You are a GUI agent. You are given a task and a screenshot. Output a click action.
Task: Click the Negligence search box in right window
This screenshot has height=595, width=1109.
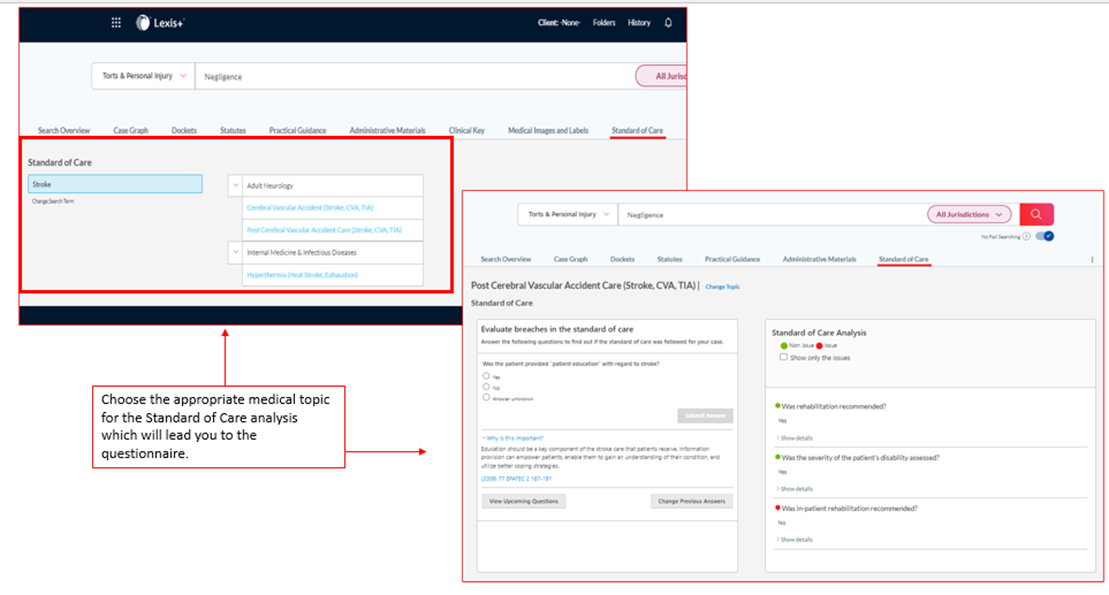tap(771, 214)
